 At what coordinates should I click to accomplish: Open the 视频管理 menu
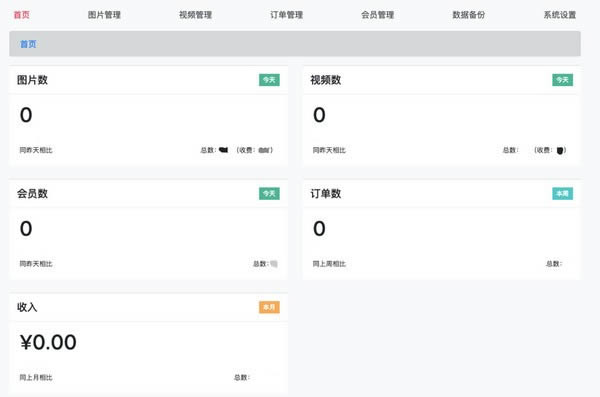(195, 15)
